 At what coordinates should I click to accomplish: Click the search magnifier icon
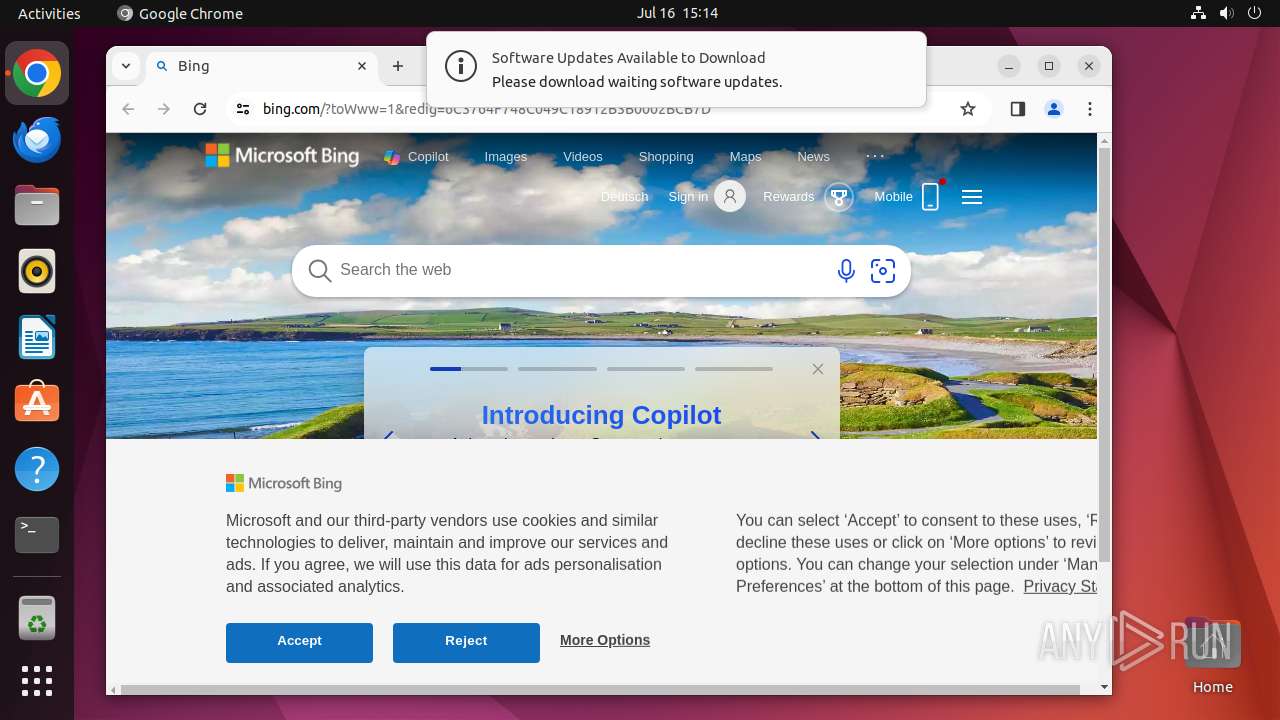tap(320, 271)
